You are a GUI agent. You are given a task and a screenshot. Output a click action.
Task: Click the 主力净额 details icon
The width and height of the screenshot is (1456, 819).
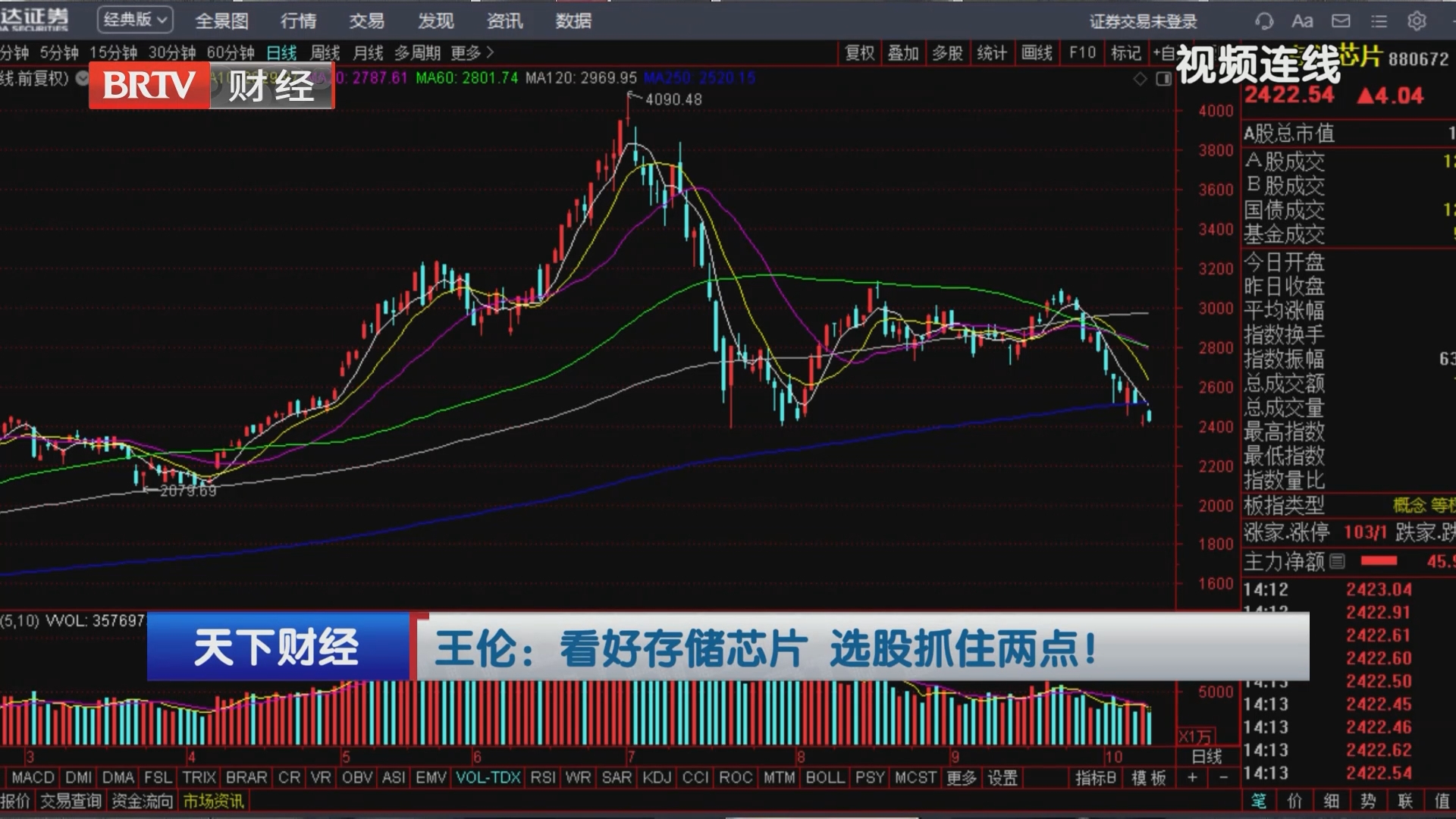(x=1337, y=561)
